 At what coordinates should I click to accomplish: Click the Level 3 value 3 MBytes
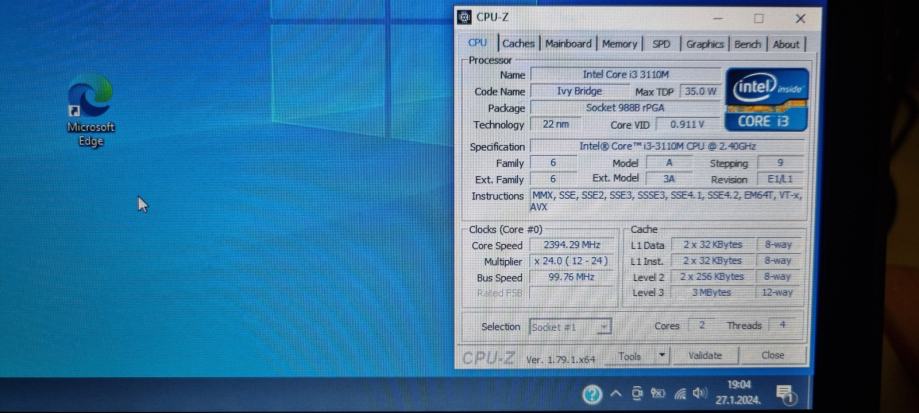[712, 292]
